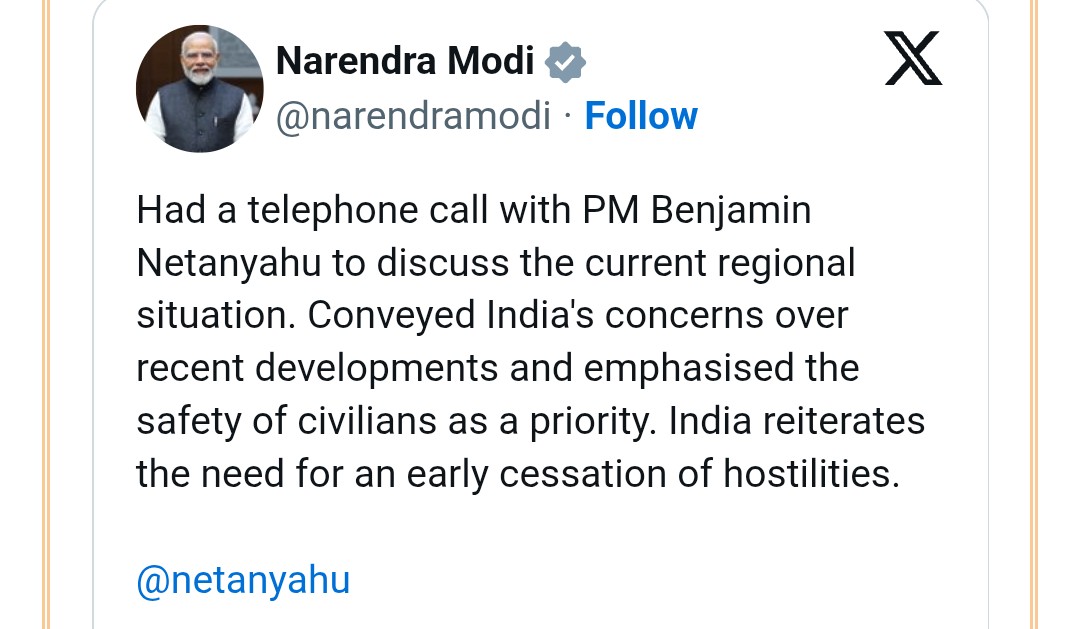This screenshot has height=629, width=1080.
Task: Click the verified badge next to Narendra Modi
Action: point(565,61)
